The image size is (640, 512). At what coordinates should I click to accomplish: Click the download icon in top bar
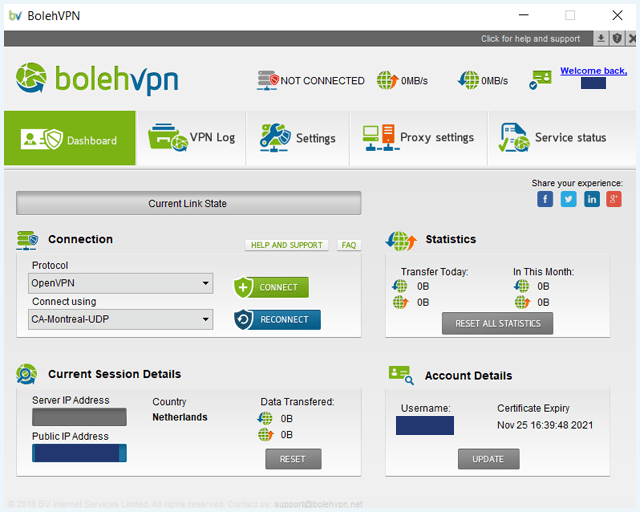coord(601,38)
